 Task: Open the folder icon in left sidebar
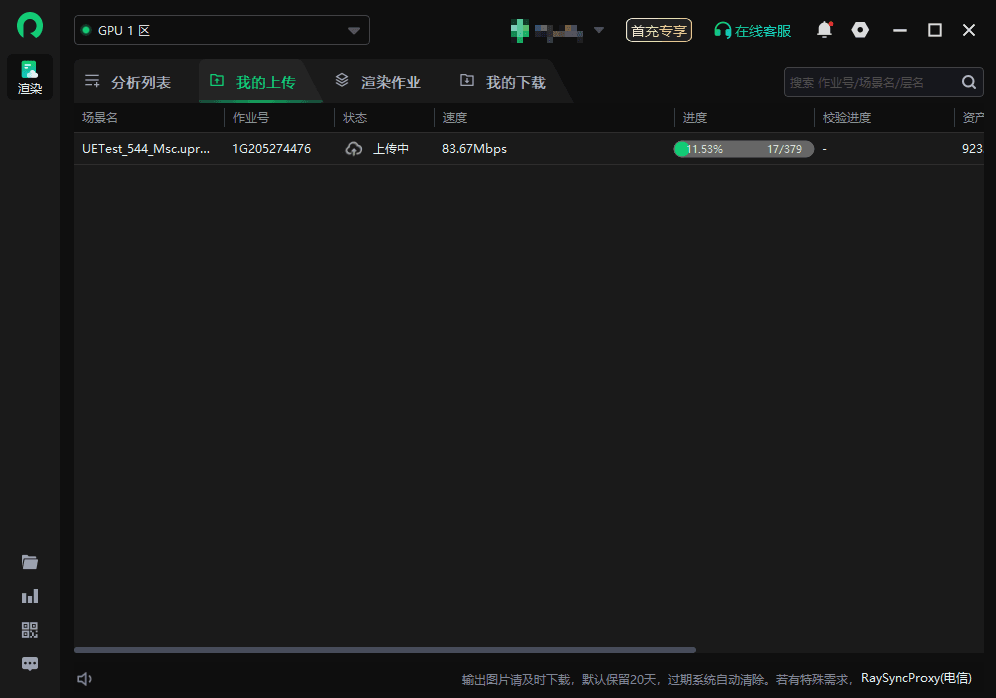30,562
